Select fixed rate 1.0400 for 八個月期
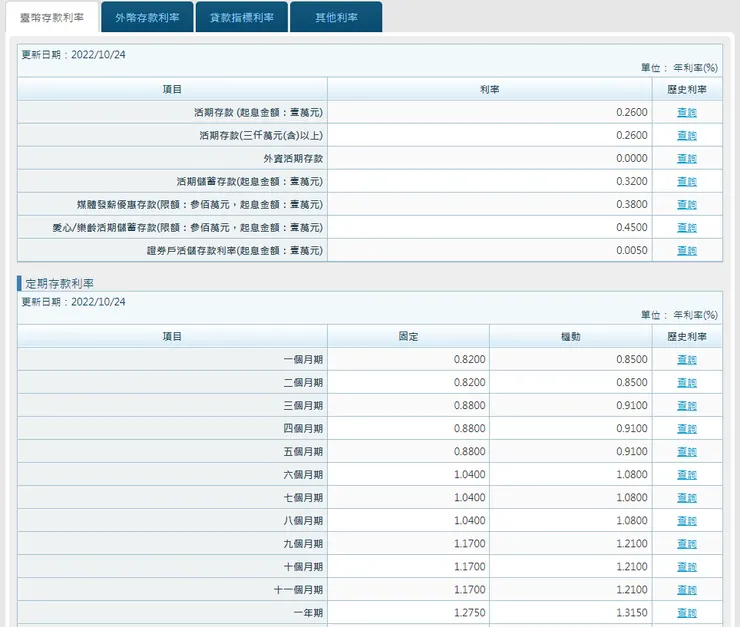 pos(470,521)
